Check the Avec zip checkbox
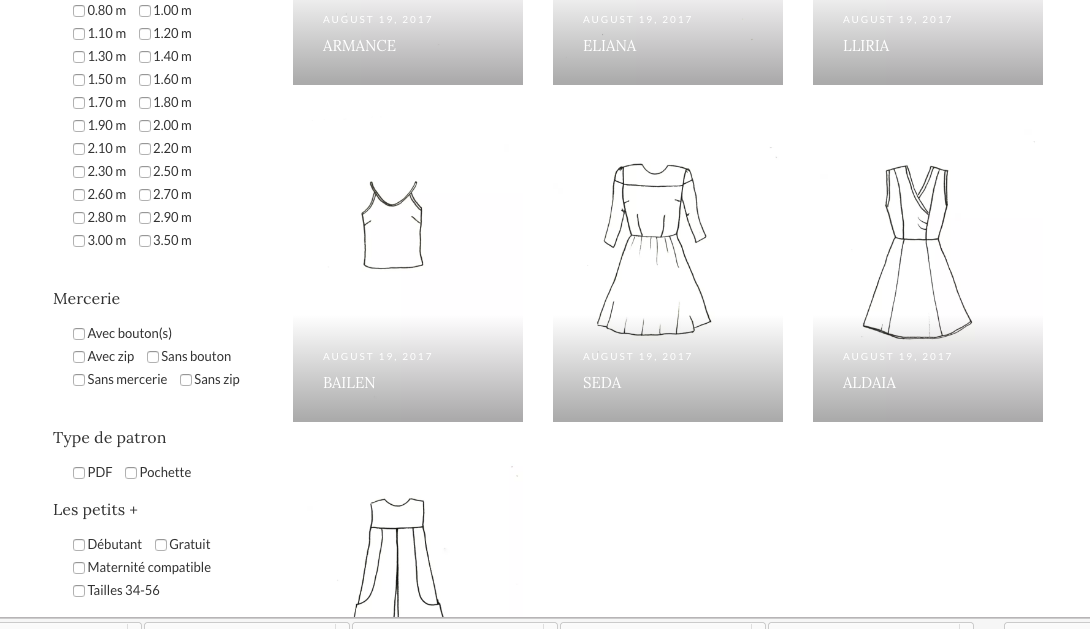1090x629 pixels. (x=79, y=357)
